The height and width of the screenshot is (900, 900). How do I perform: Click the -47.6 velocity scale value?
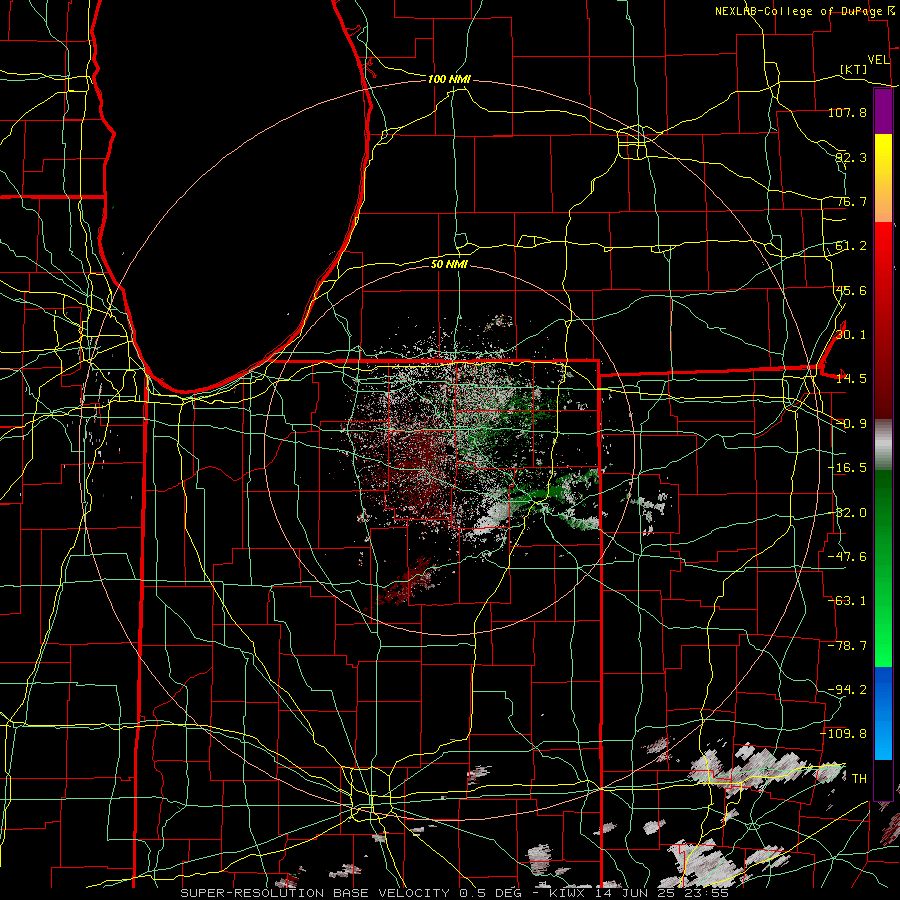click(x=847, y=557)
